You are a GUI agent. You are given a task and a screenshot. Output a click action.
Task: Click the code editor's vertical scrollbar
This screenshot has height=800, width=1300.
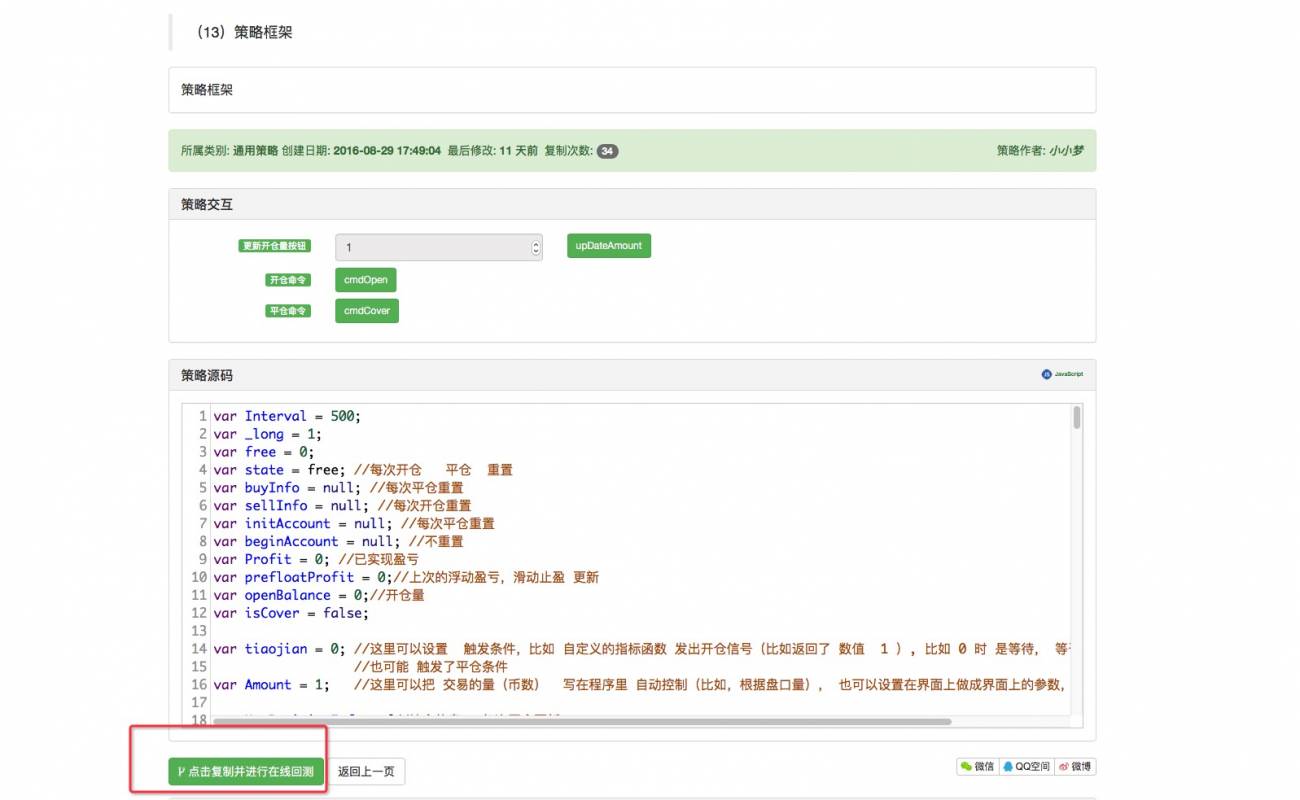pyautogui.click(x=1077, y=417)
